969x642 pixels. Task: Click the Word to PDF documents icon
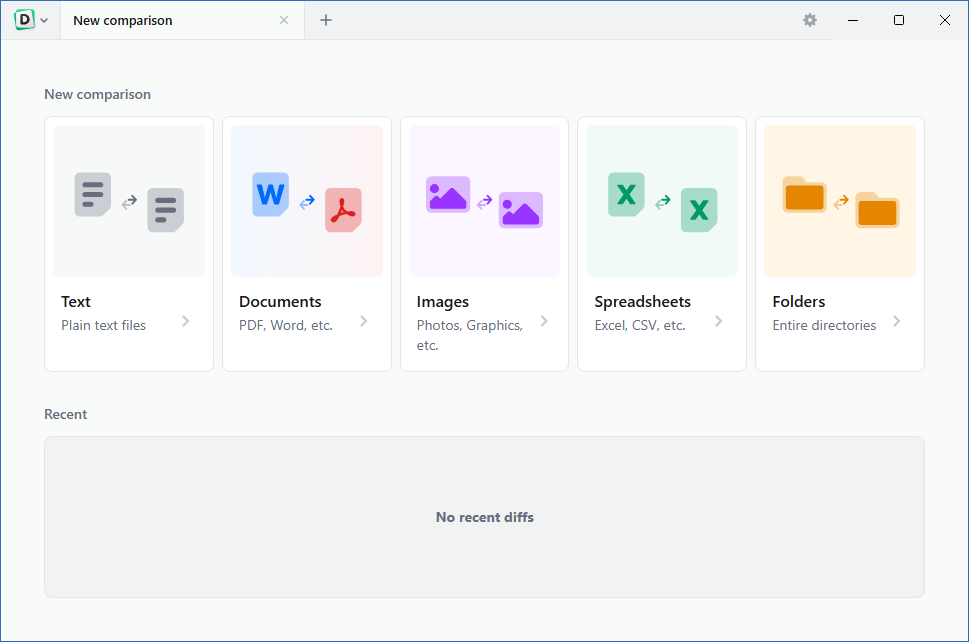(307, 202)
